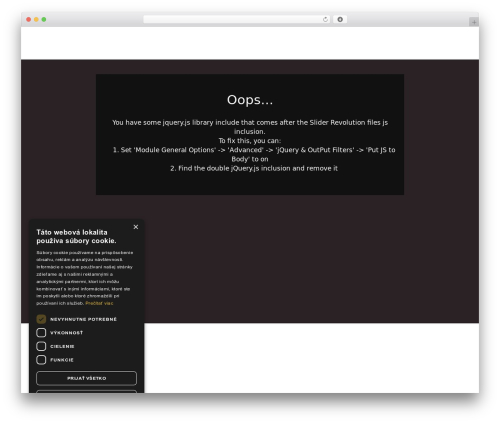Click the Oops... error heading
Image resolution: width=500 pixels, height=423 pixels.
250,100
